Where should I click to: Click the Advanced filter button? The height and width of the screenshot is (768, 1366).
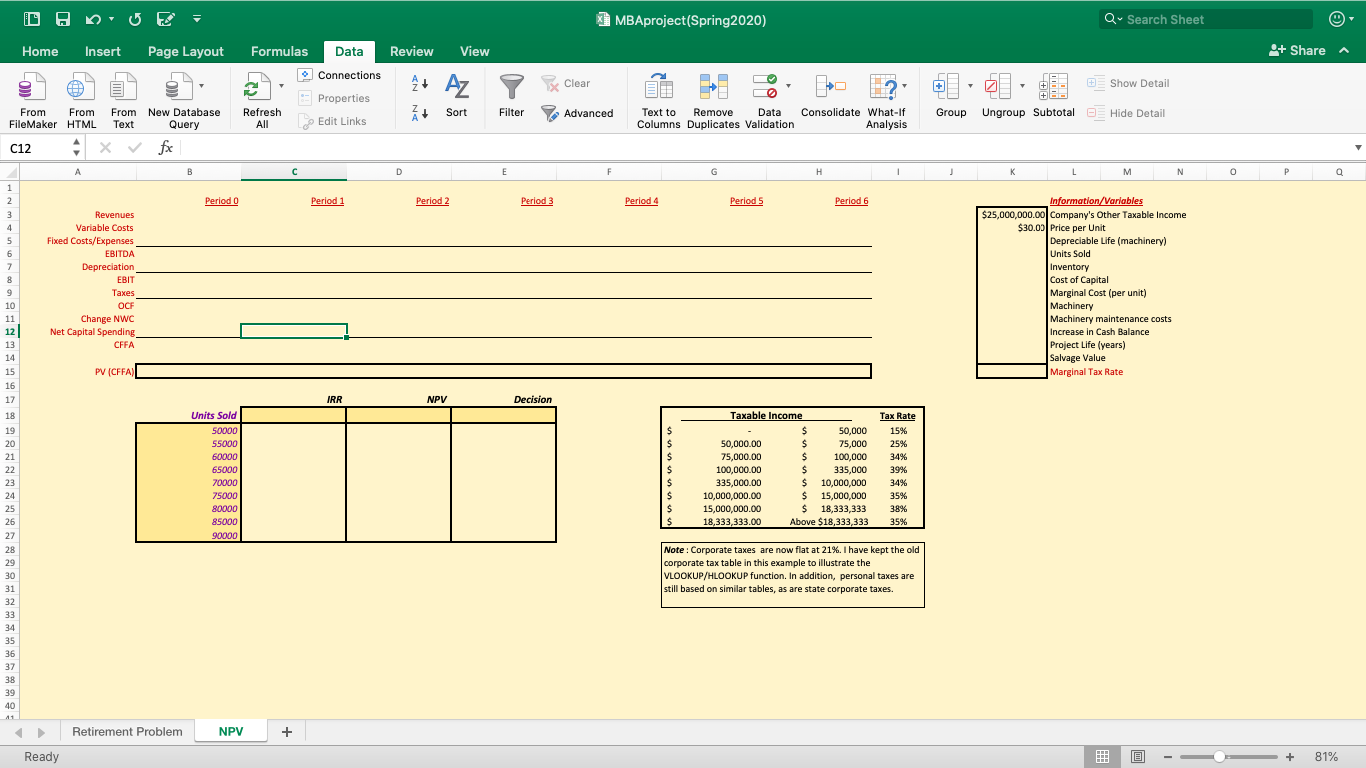577,113
